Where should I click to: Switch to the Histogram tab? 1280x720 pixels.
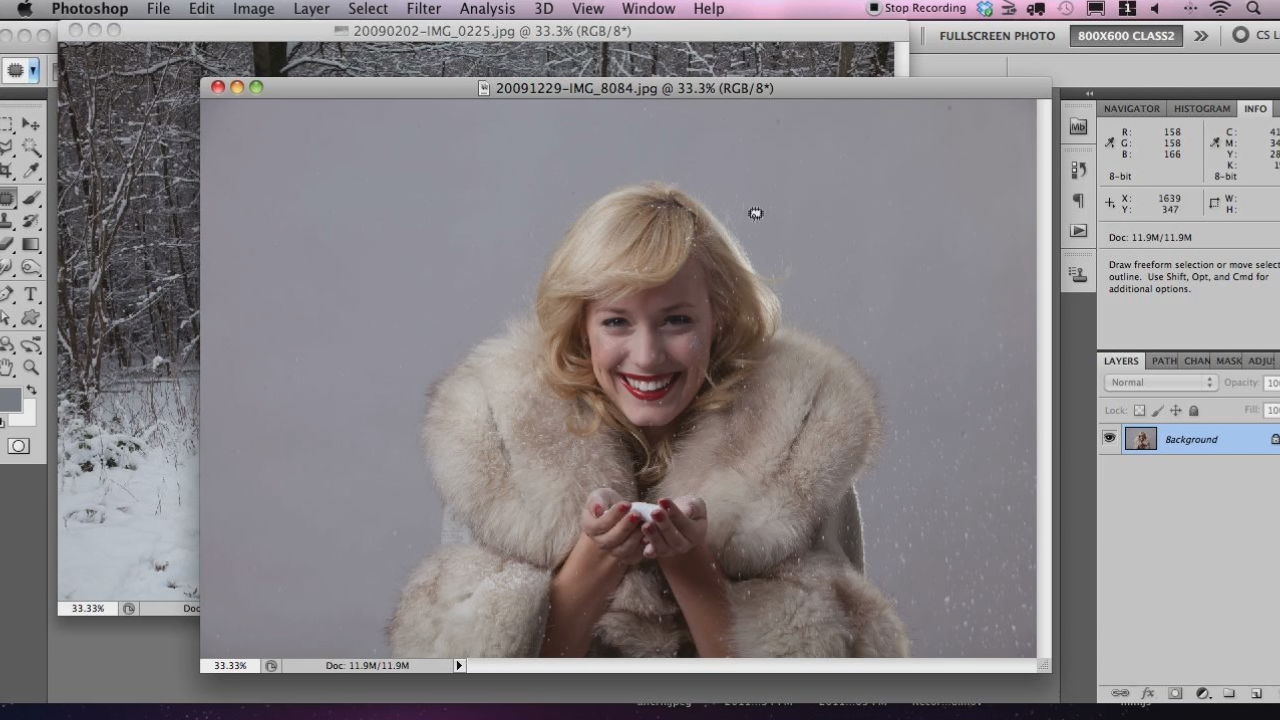point(1202,109)
